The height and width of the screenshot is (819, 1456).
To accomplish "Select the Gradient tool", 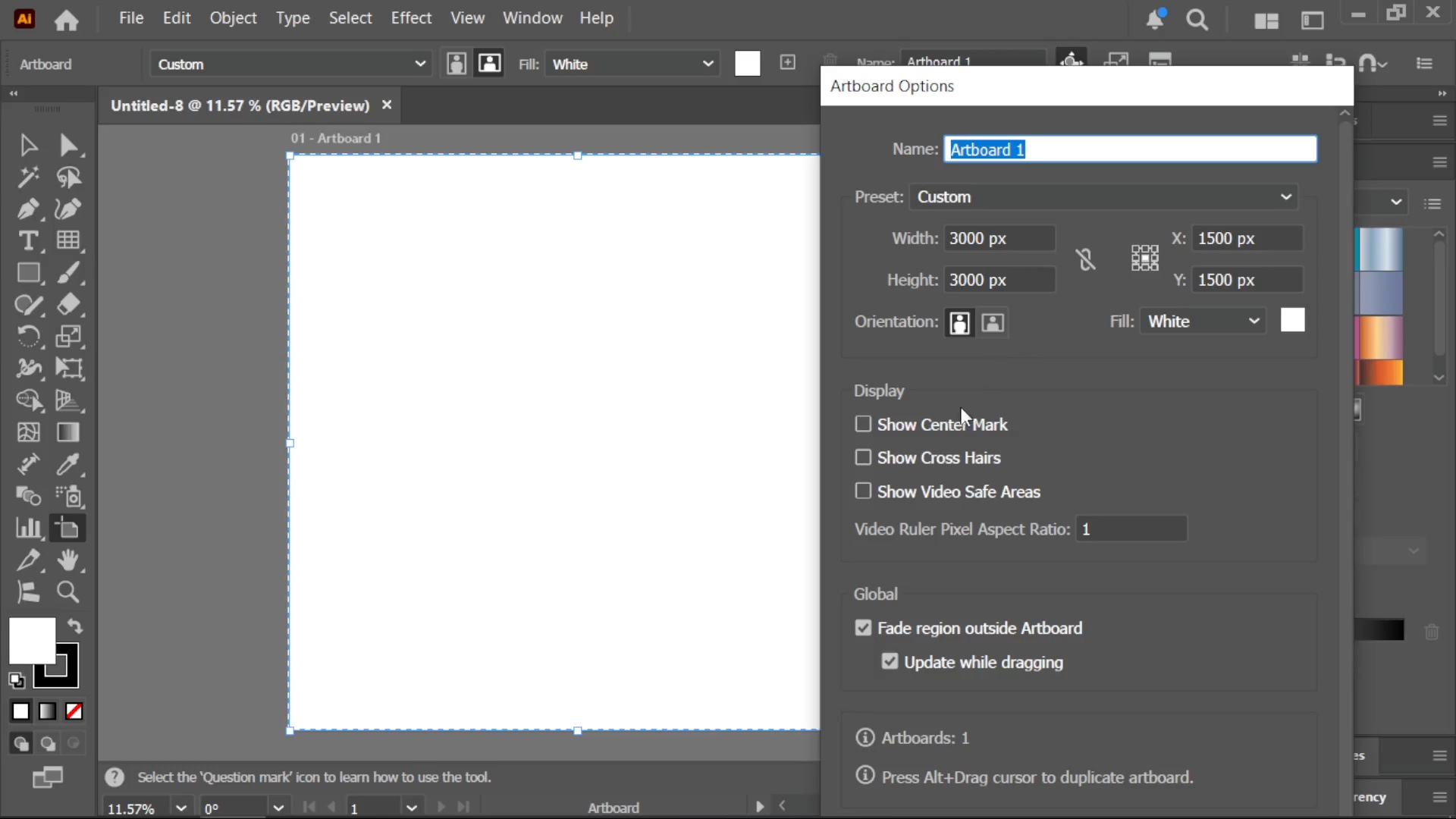I will (68, 432).
